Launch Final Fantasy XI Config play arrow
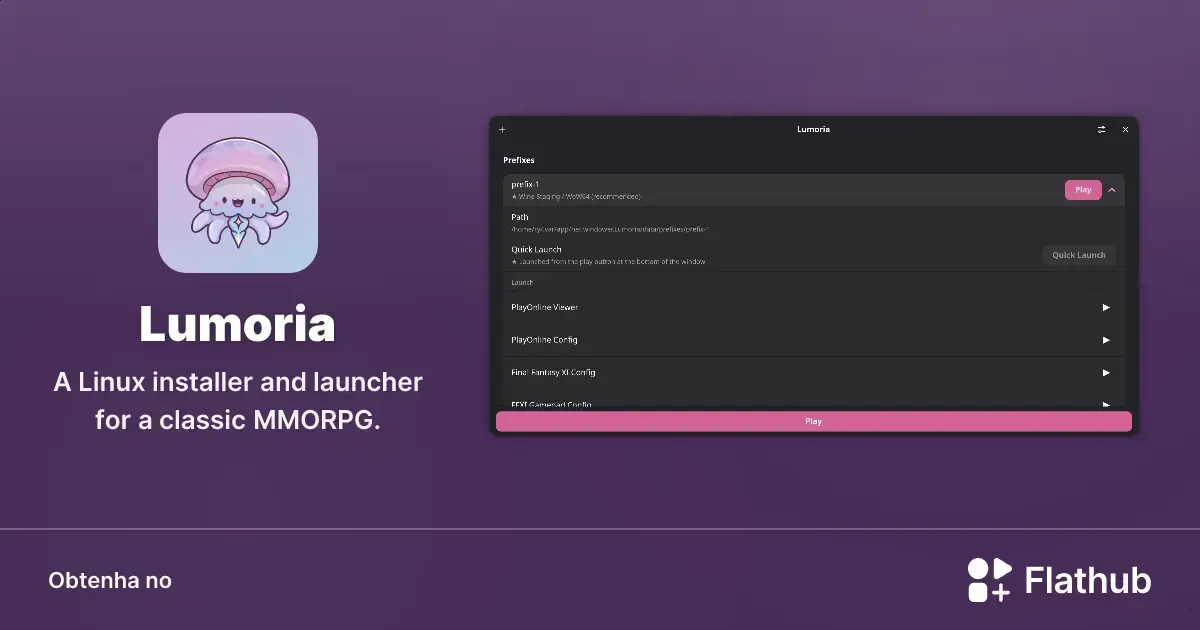Screen dimensions: 1200x630 (x=1106, y=372)
